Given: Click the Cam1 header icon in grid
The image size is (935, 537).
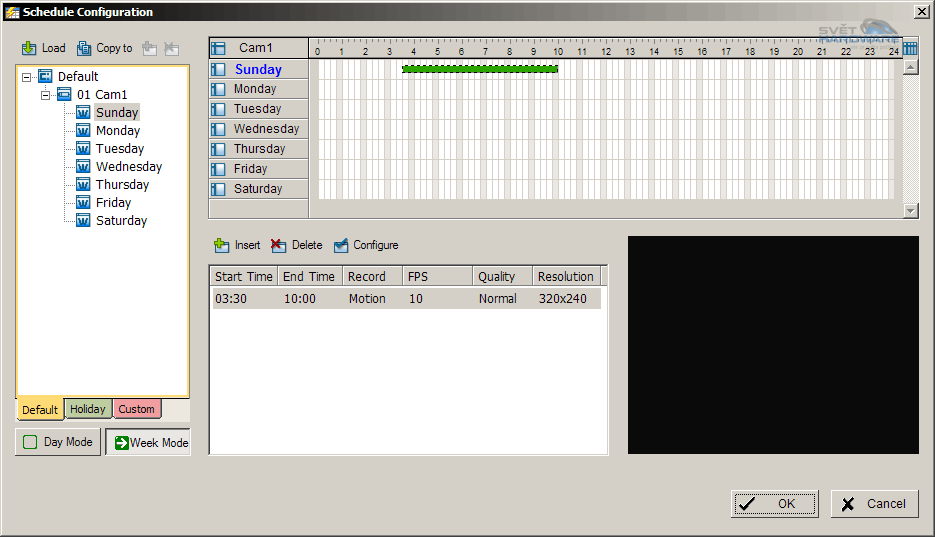Looking at the screenshot, I should (219, 48).
